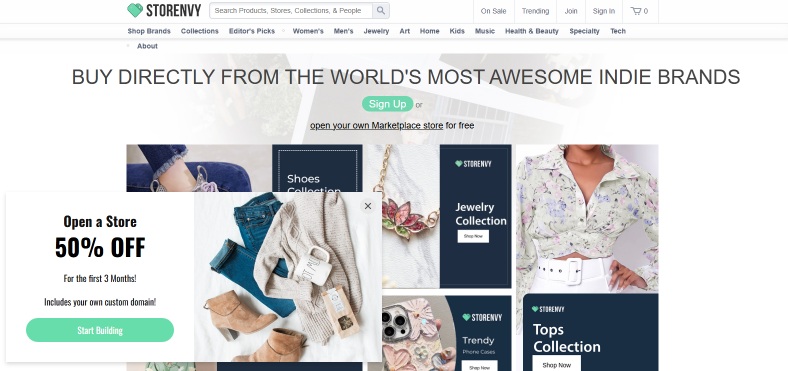The height and width of the screenshot is (371, 788).
Task: Open the Home category
Action: point(430,31)
